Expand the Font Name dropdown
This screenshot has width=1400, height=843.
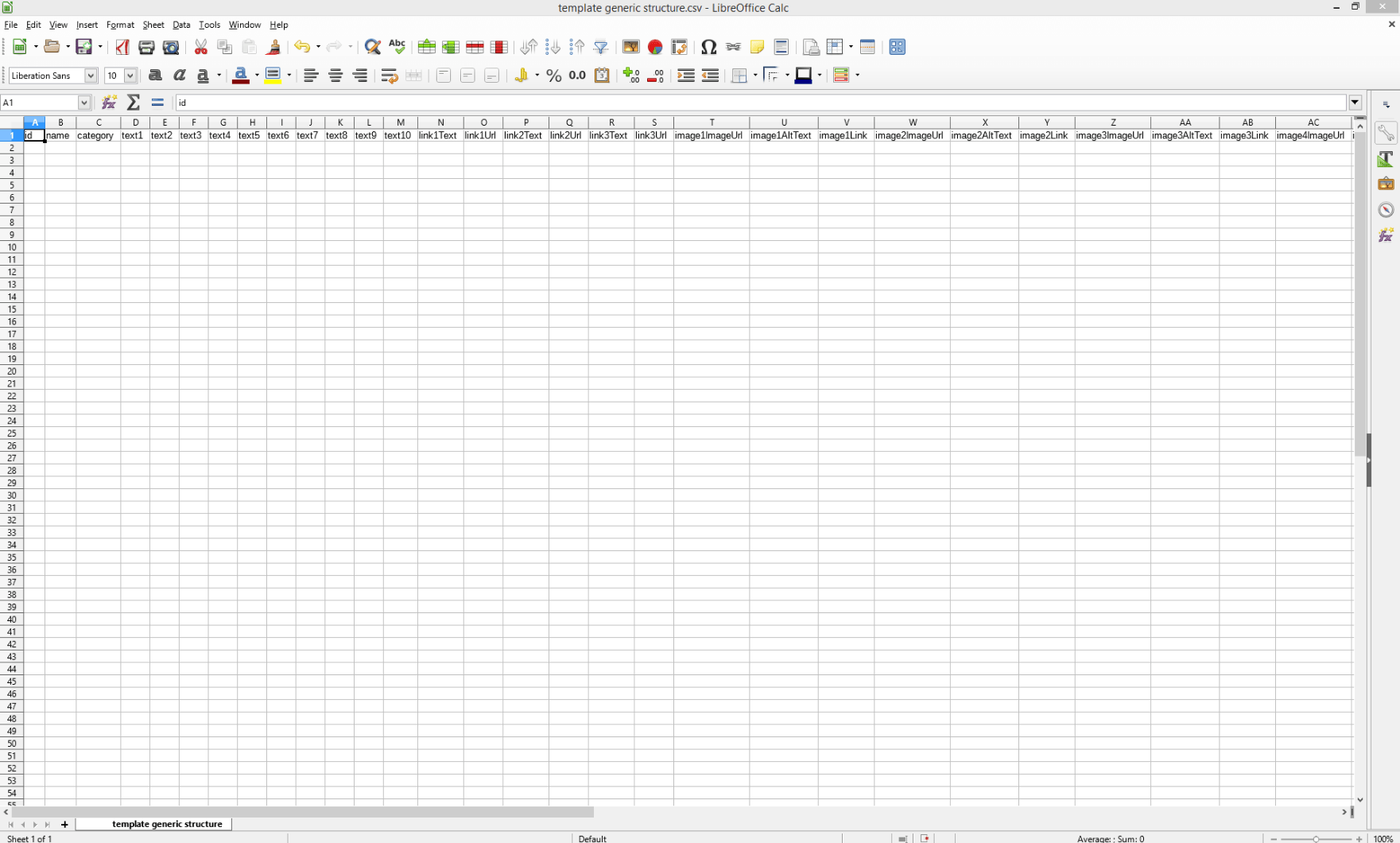point(91,76)
